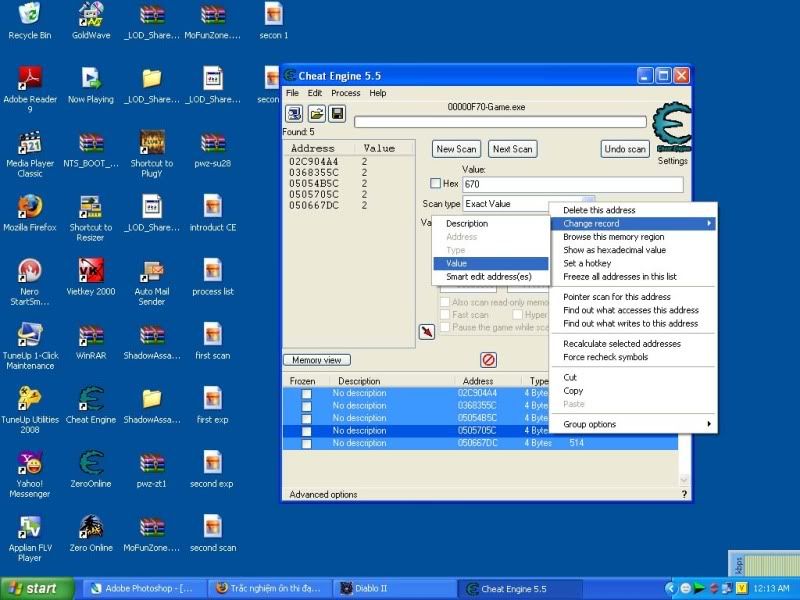Open Settings via the Cheat Engine logo
Viewport: 800px width, 600px height.
pyautogui.click(x=672, y=128)
